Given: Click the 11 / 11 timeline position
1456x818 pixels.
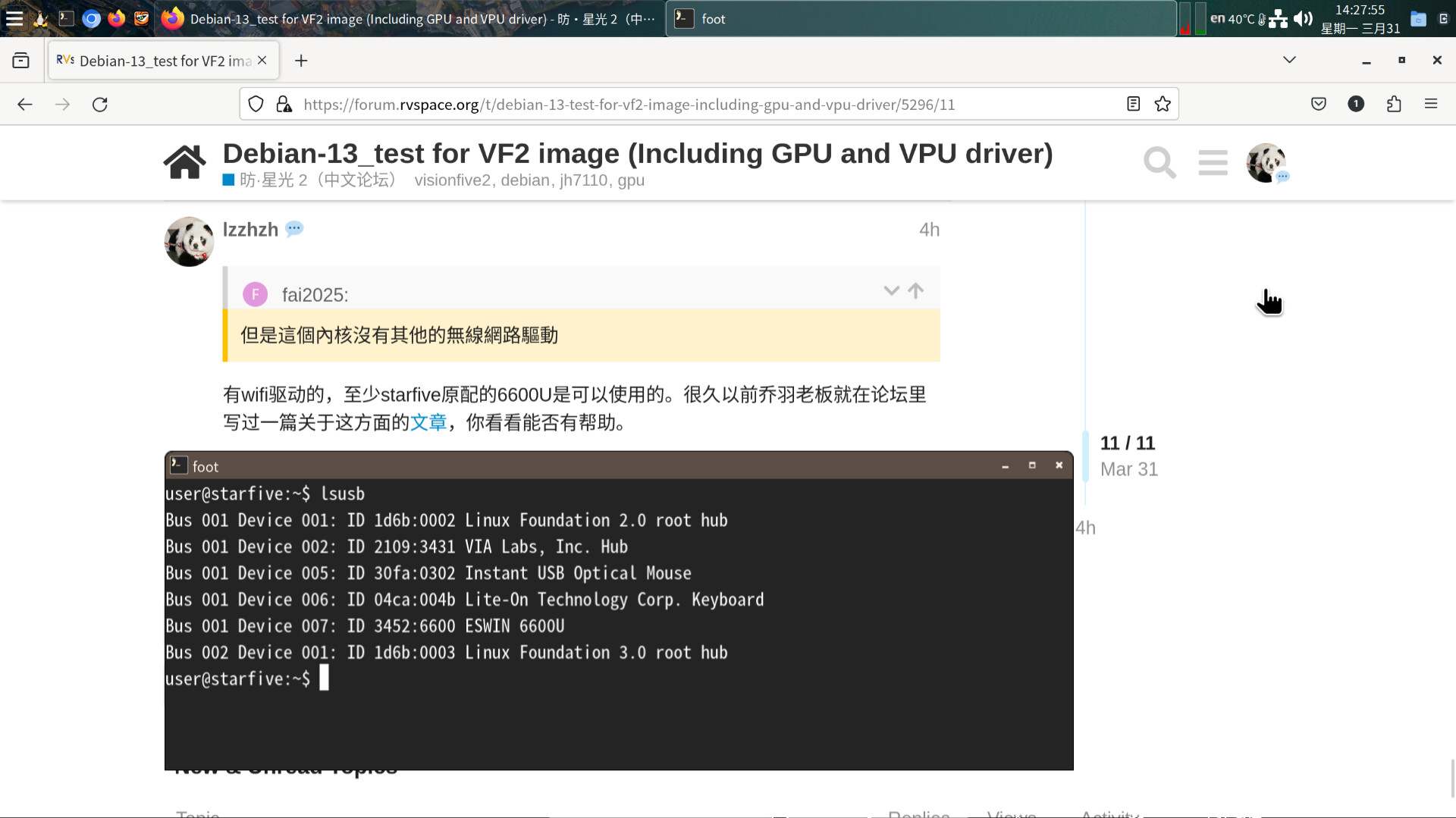Looking at the screenshot, I should tap(1127, 443).
